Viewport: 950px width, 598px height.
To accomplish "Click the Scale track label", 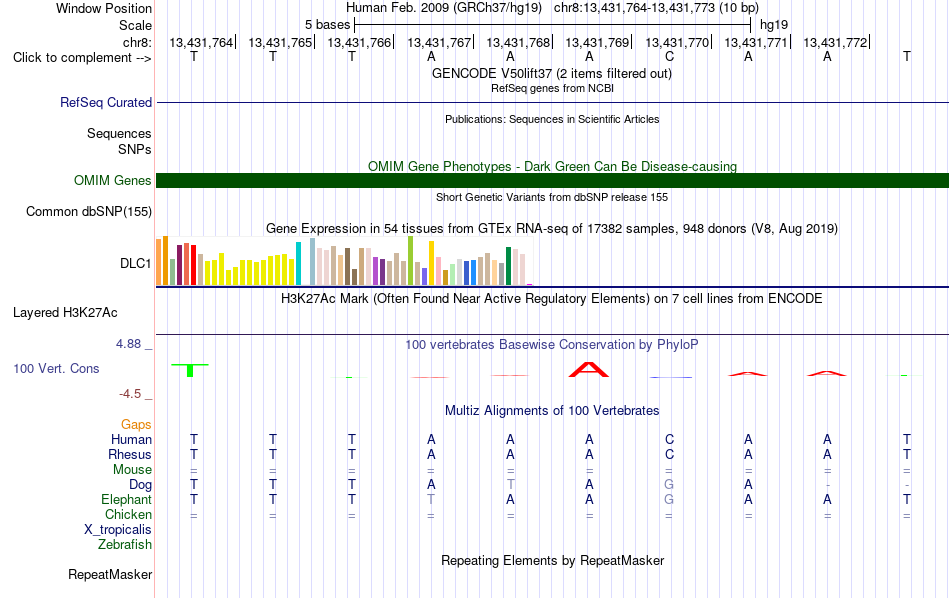I will [135, 25].
